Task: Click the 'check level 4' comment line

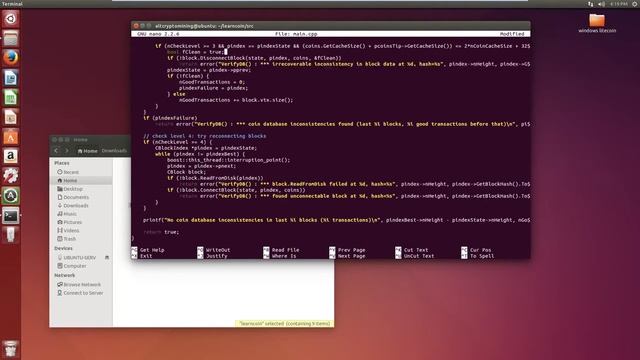Action: (204, 136)
